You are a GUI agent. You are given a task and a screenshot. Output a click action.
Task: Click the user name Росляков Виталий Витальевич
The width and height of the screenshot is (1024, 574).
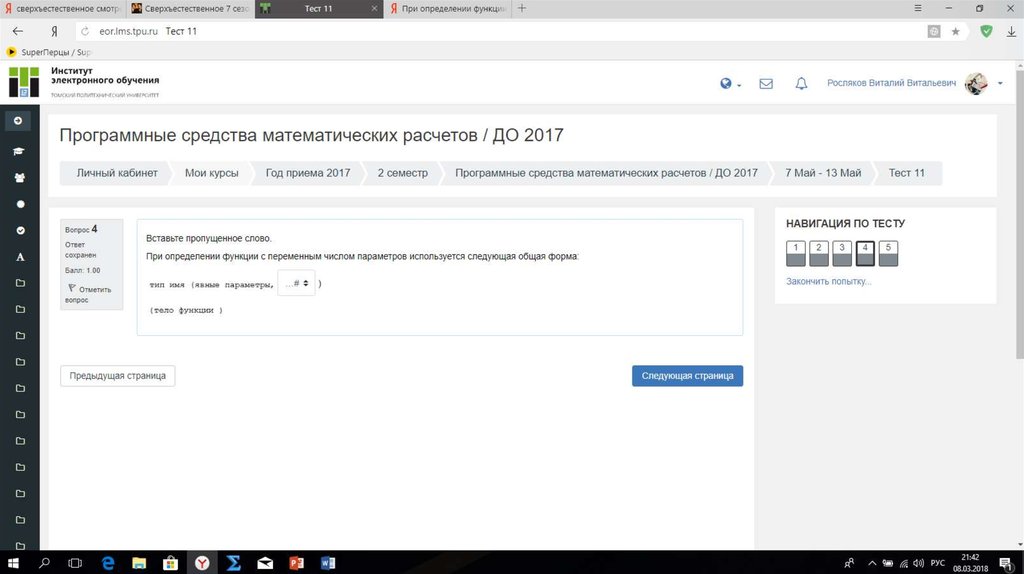(891, 84)
